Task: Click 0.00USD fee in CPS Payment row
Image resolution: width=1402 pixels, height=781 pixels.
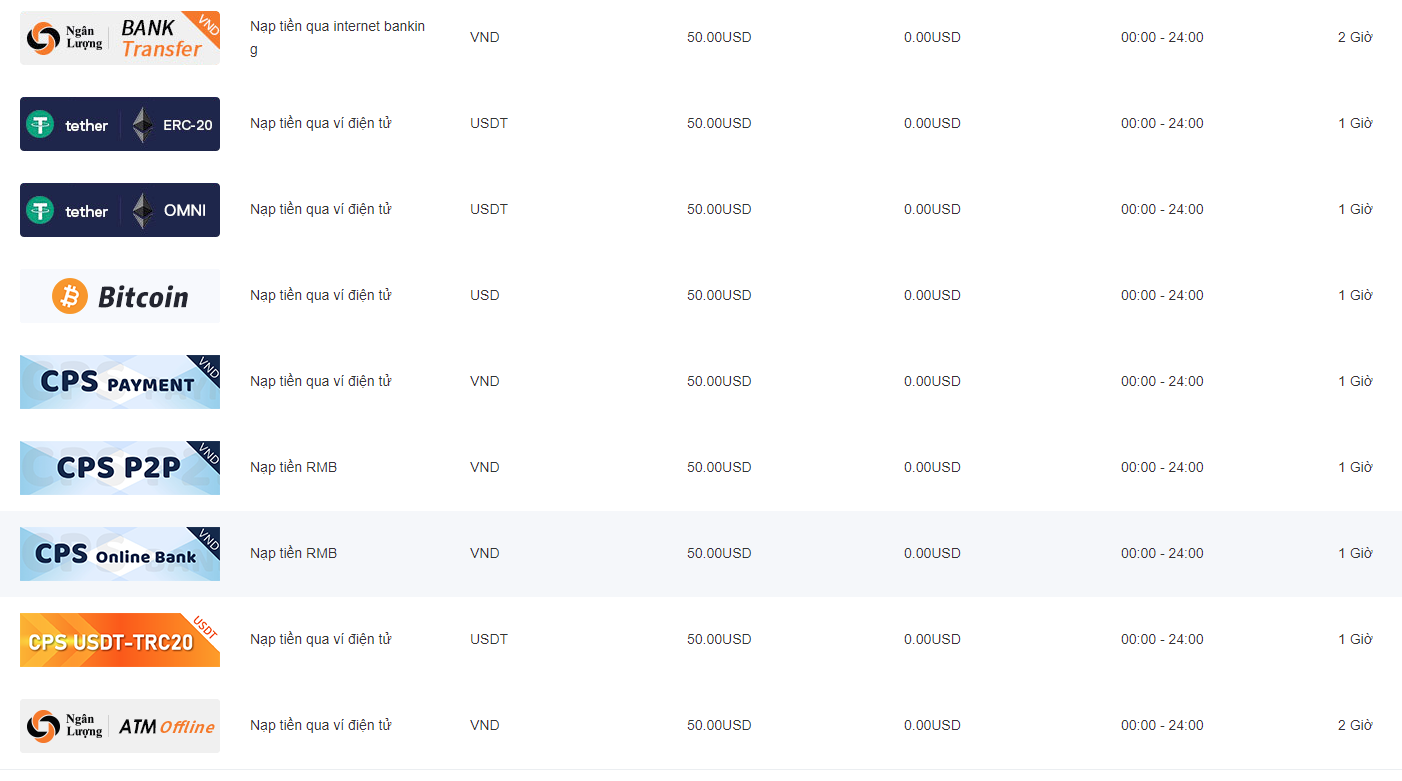Action: [932, 381]
